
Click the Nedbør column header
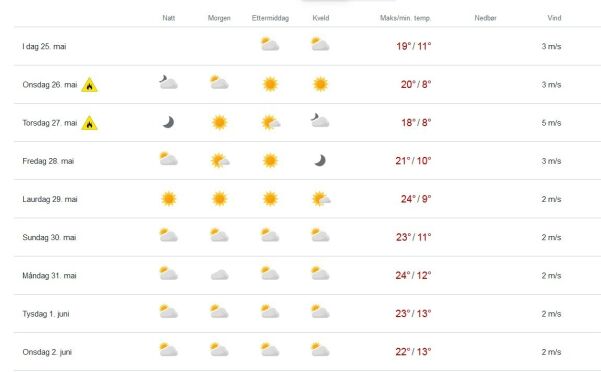click(485, 18)
